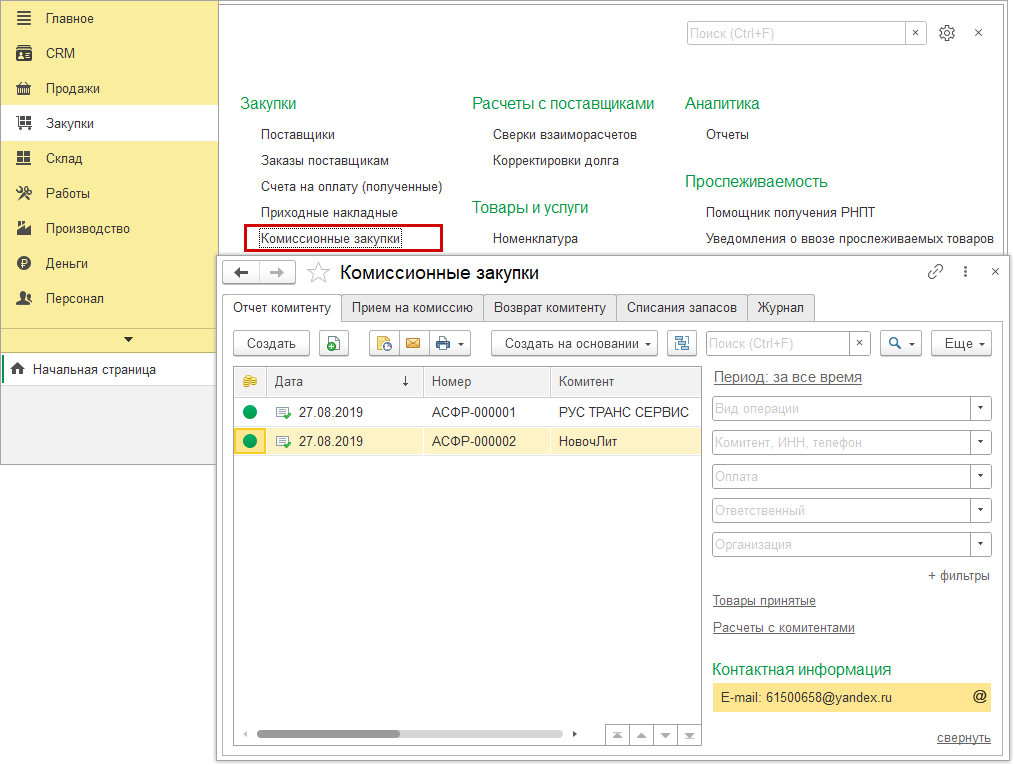
Task: Click the Создать button
Action: click(271, 343)
